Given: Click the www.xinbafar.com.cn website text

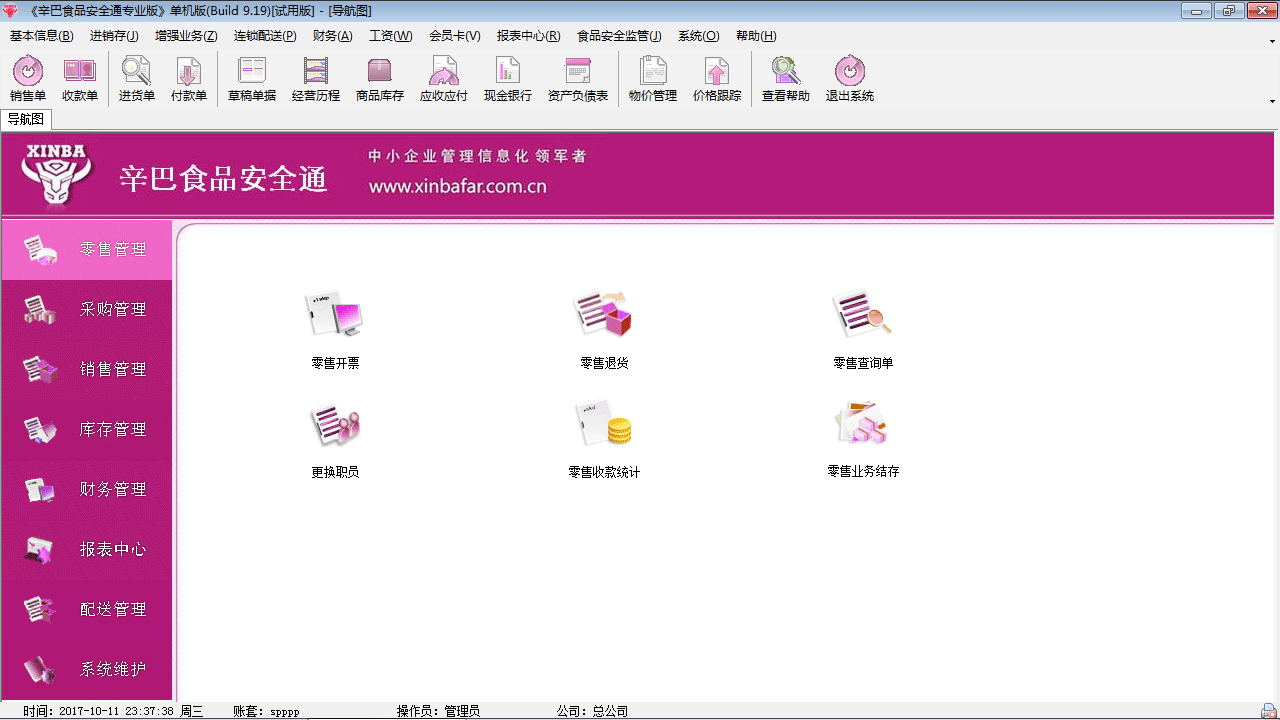Looking at the screenshot, I should click(x=457, y=186).
